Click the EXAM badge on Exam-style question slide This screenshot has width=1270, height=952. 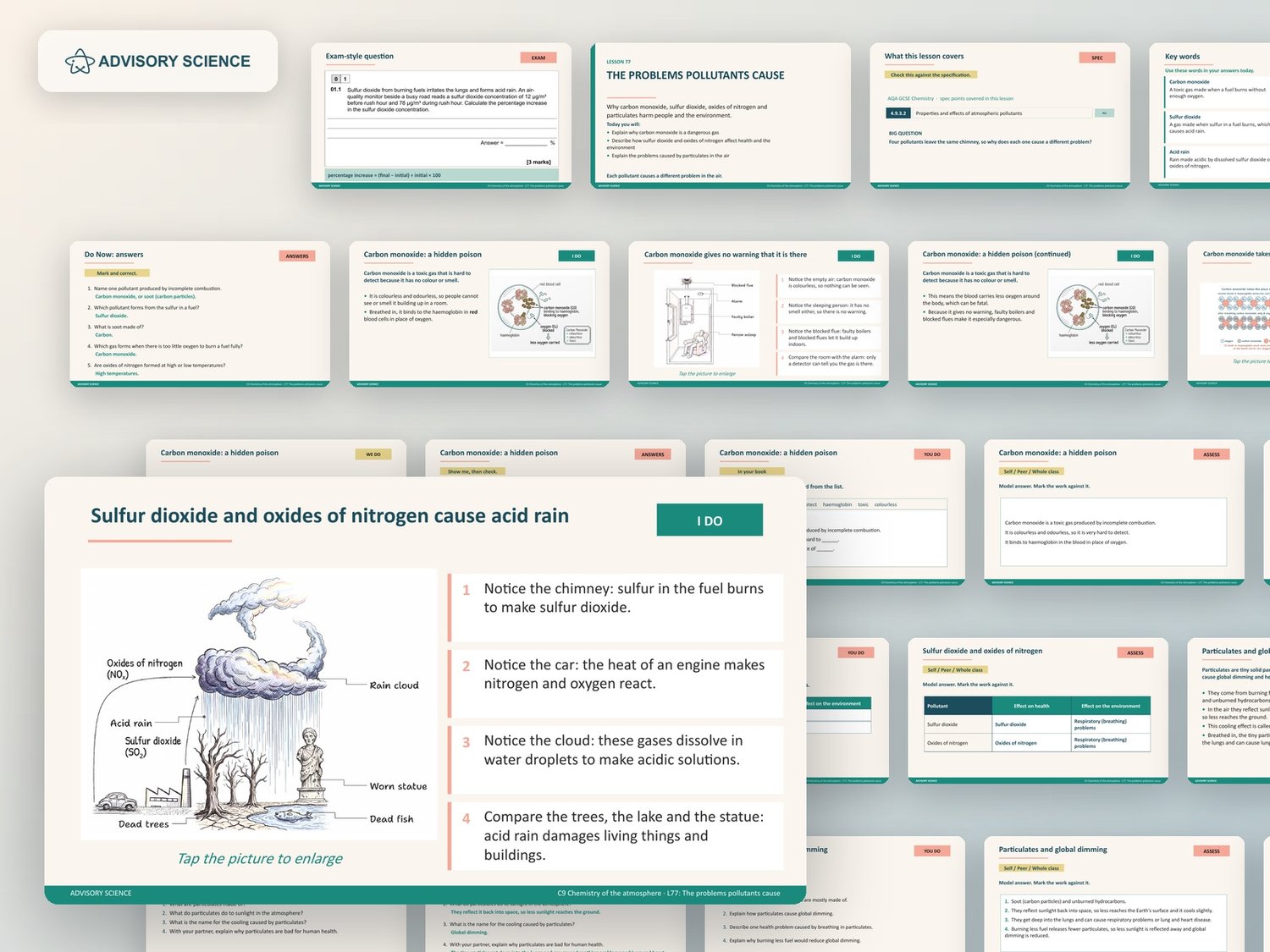[538, 58]
